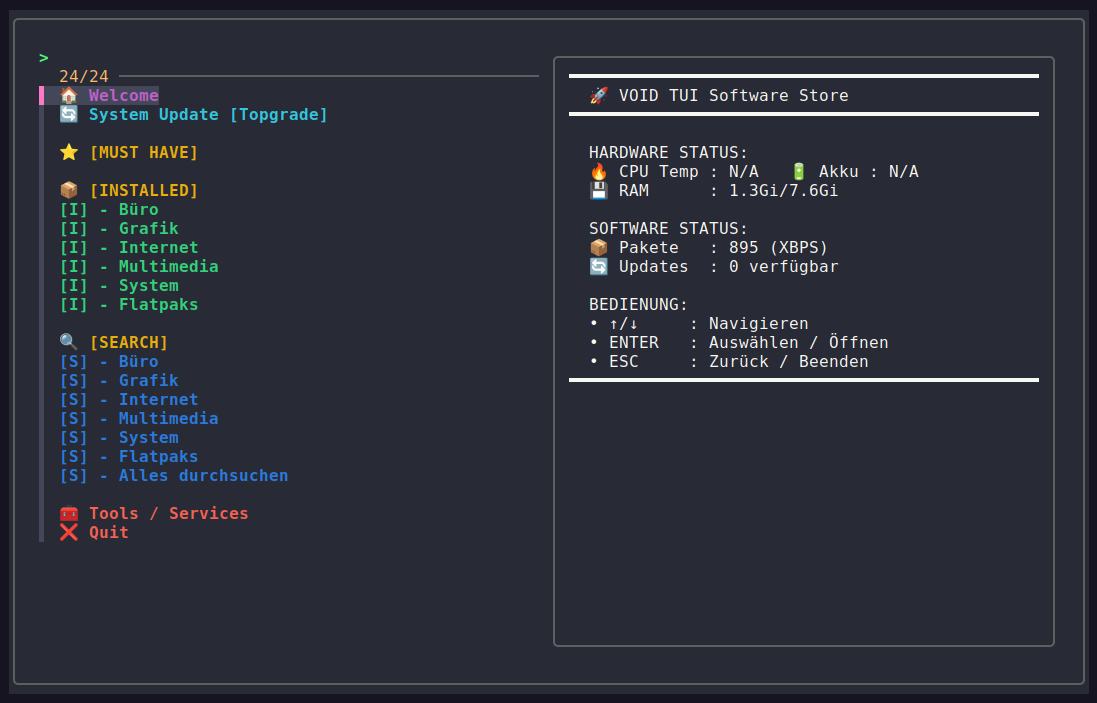The image size is (1097, 703).
Task: Select the home icon next to Welcome
Action: point(68,95)
